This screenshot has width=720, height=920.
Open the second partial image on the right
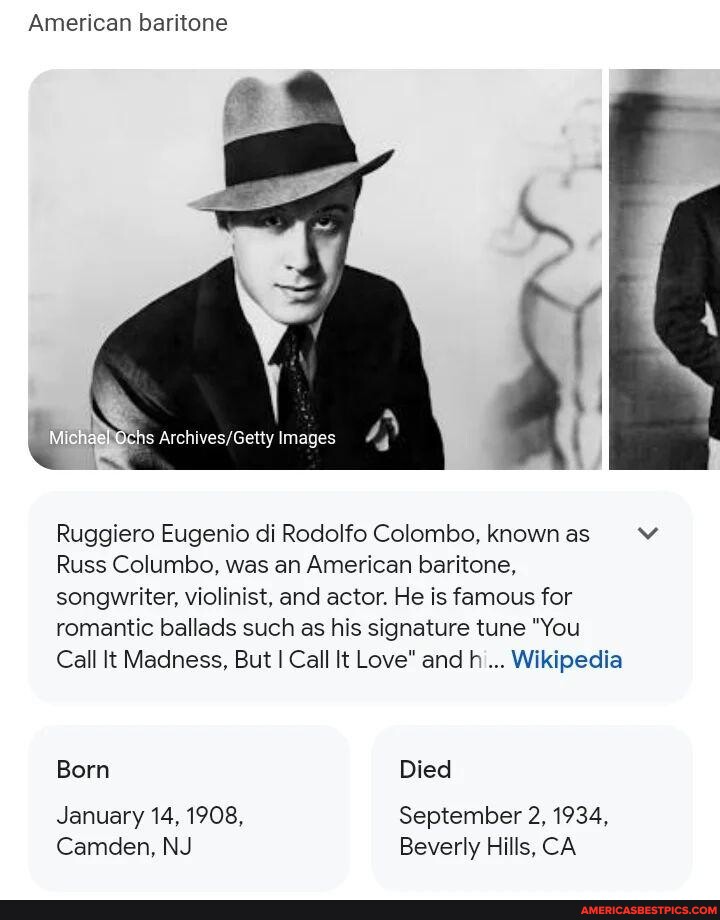click(665, 270)
